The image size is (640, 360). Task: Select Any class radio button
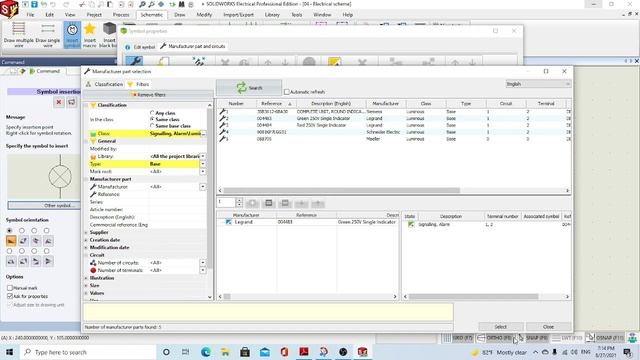pyautogui.click(x=152, y=113)
